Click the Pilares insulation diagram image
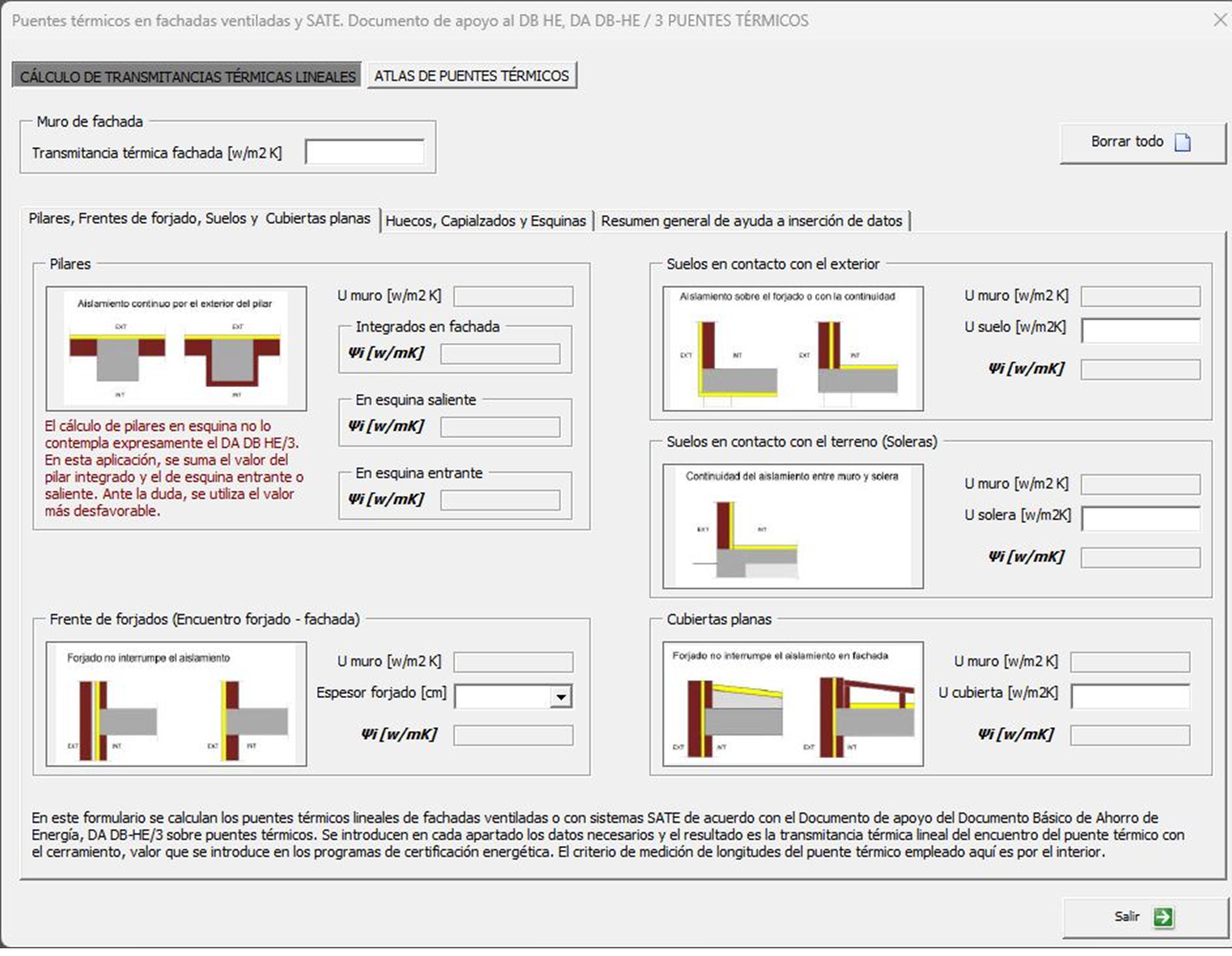The image size is (1232, 956). pyautogui.click(x=177, y=349)
